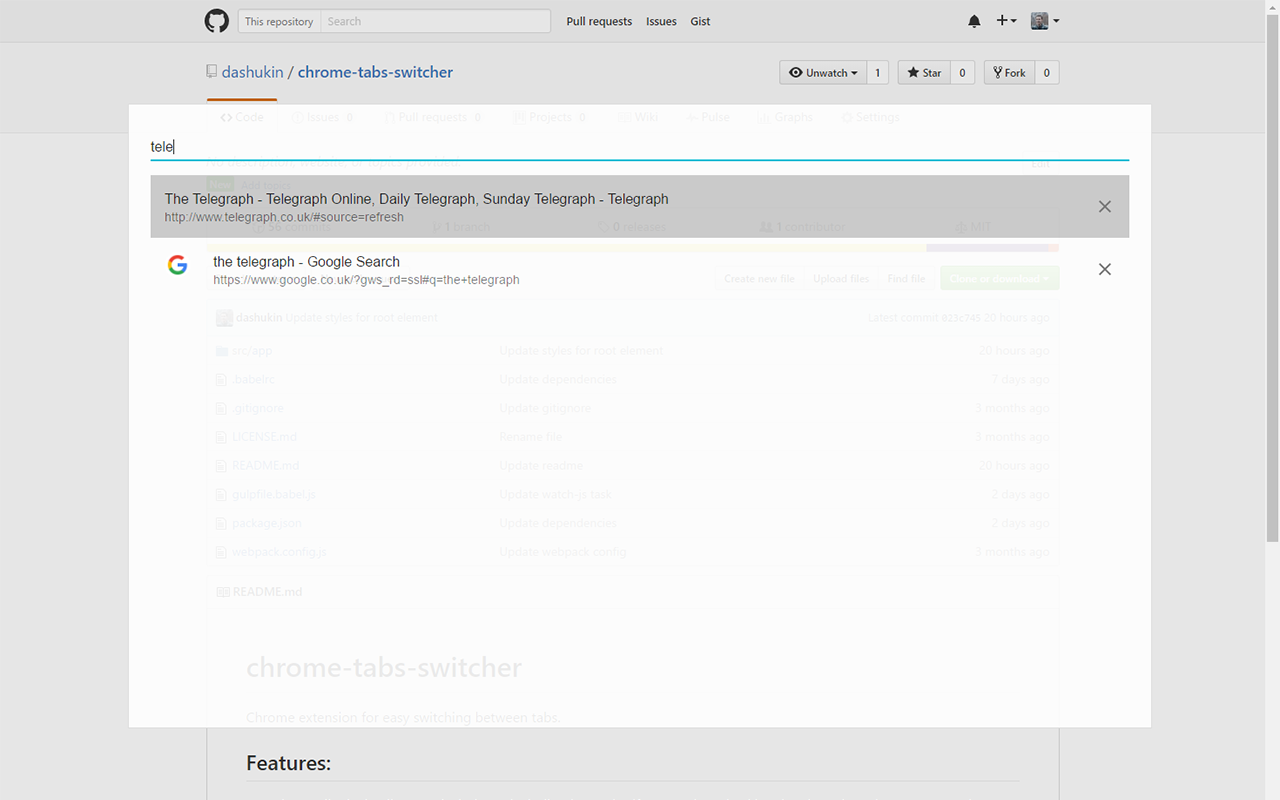Click the Telegraph URL text
This screenshot has width=1280, height=800.
pyautogui.click(x=284, y=217)
